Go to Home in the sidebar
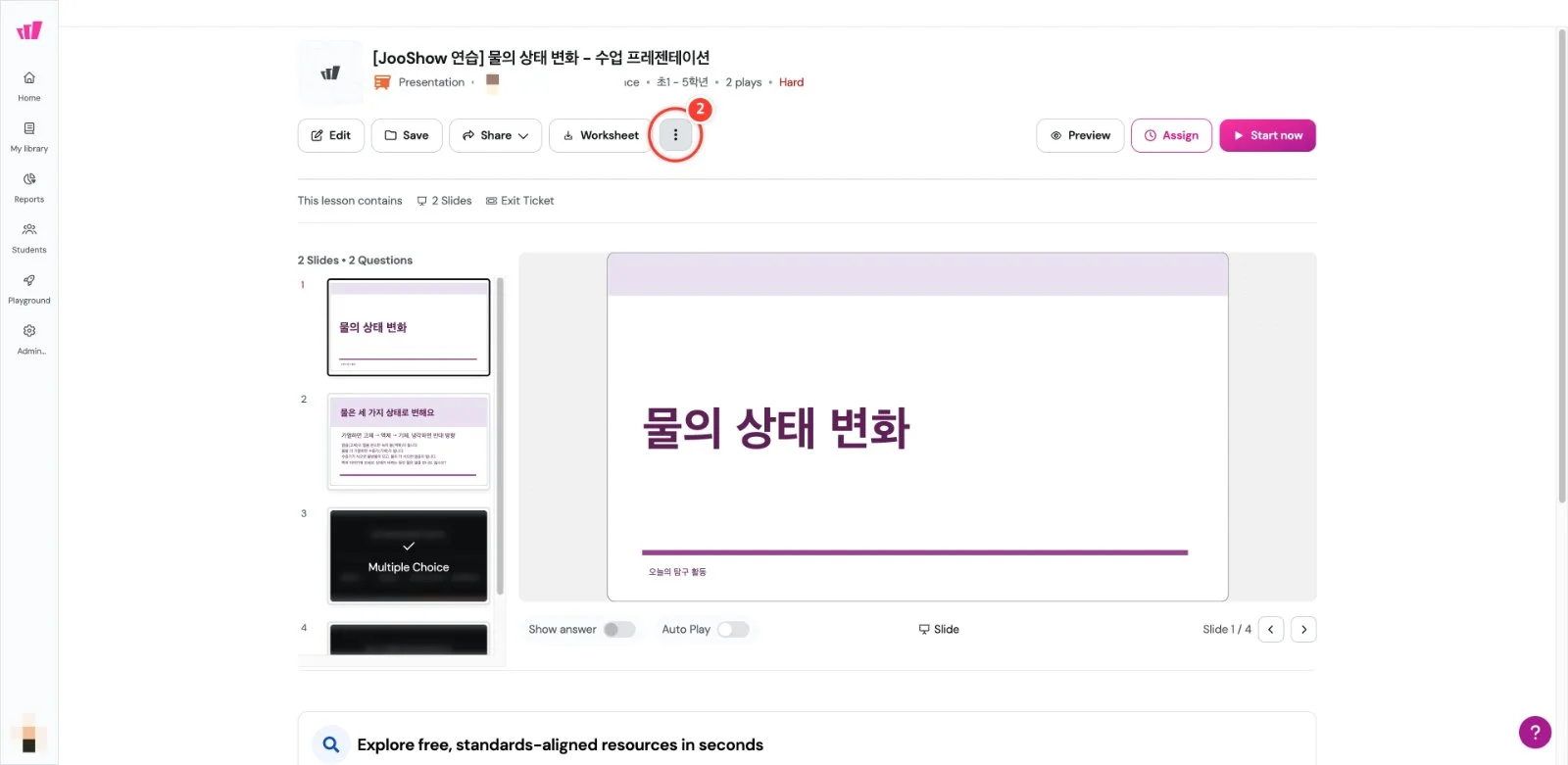The width and height of the screenshot is (1568, 765). click(29, 86)
